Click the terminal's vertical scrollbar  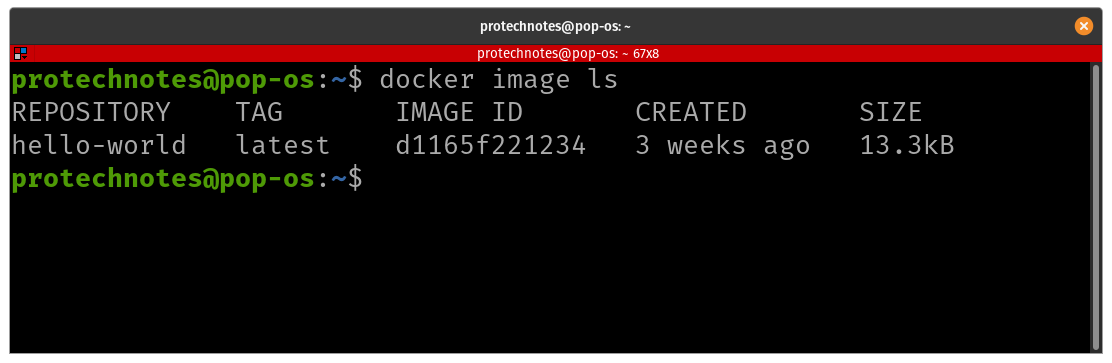tap(1096, 206)
